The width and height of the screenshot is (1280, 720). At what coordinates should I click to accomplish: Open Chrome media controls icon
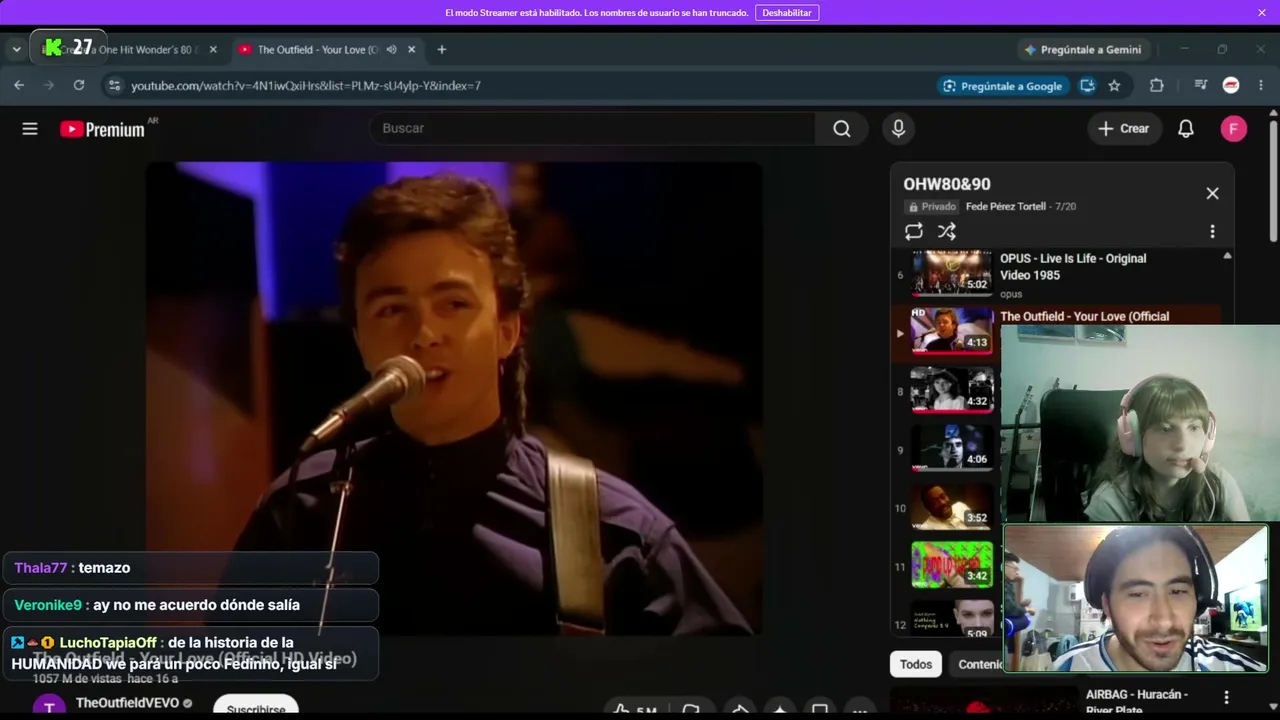(1201, 86)
